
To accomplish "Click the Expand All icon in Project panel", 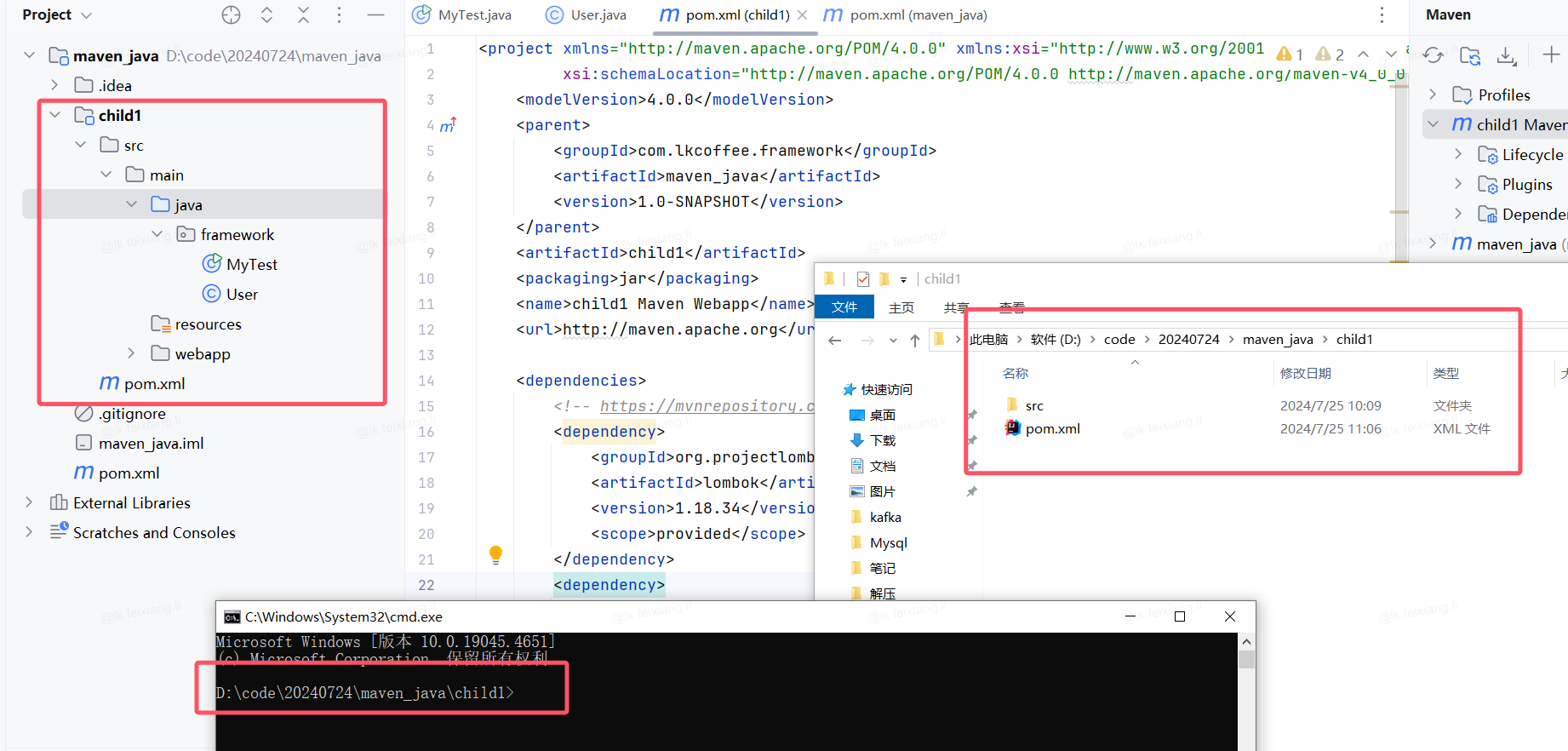I will click(x=266, y=15).
